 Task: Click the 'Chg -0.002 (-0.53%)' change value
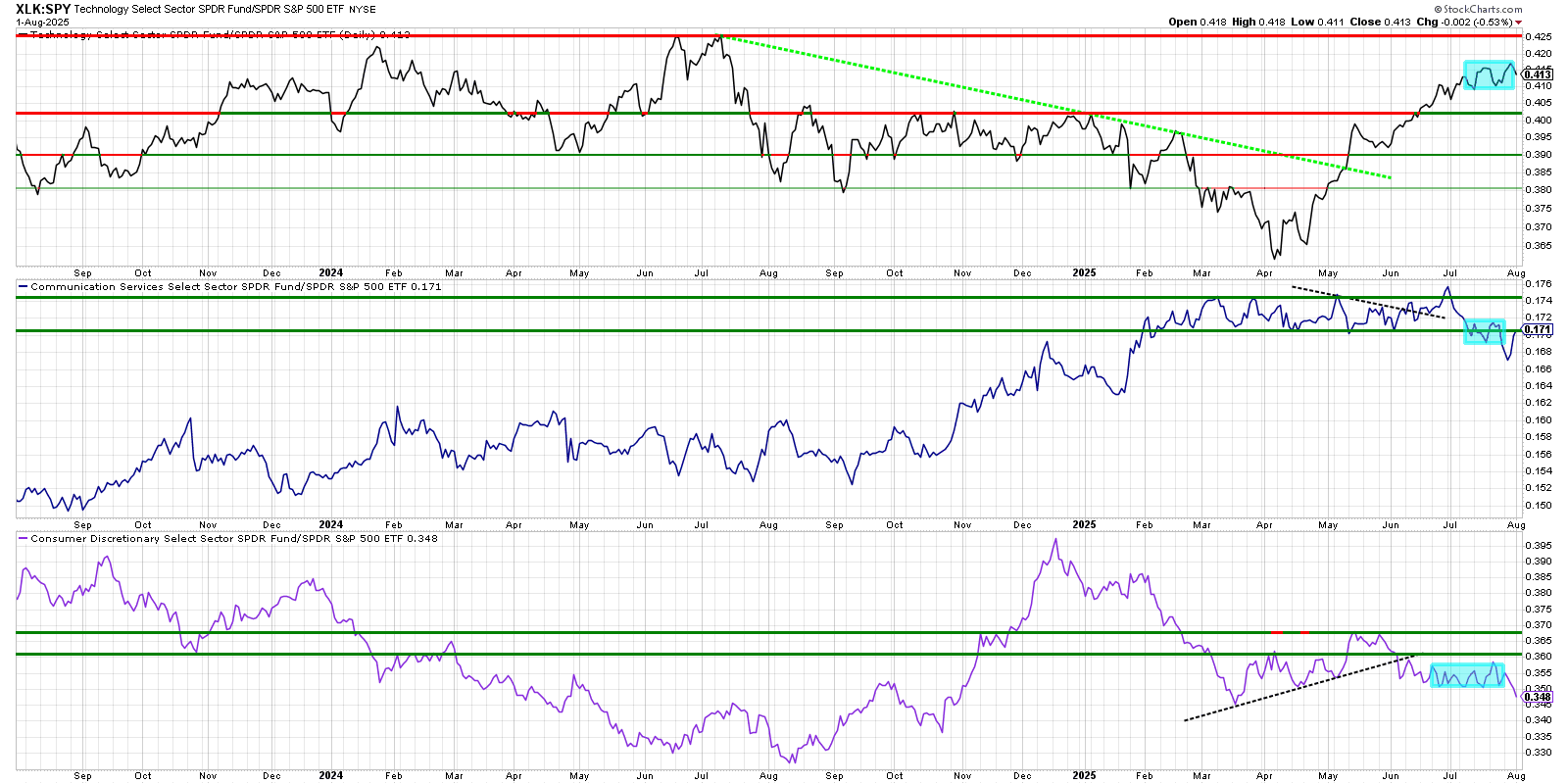click(1464, 22)
